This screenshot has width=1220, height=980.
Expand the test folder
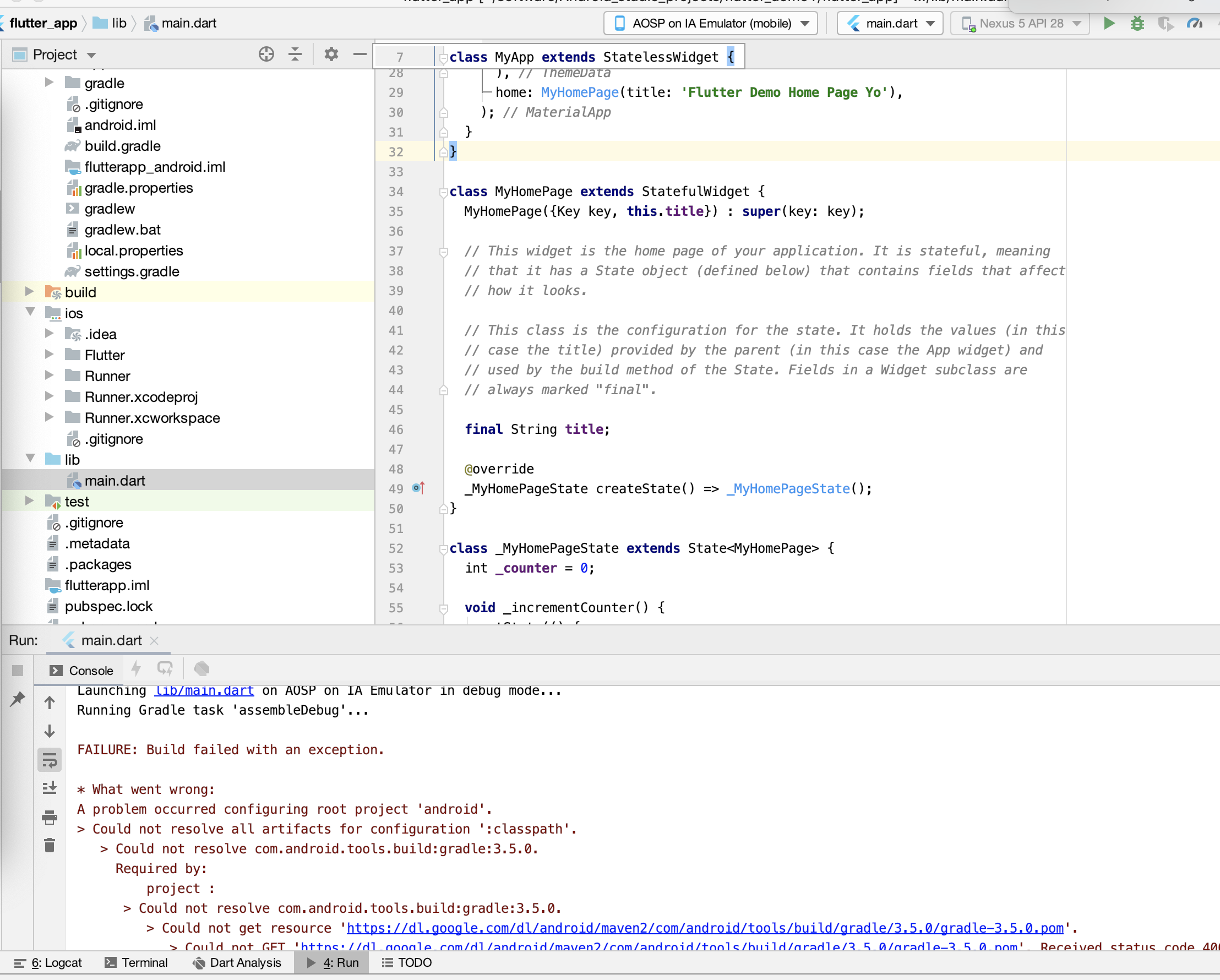(29, 501)
